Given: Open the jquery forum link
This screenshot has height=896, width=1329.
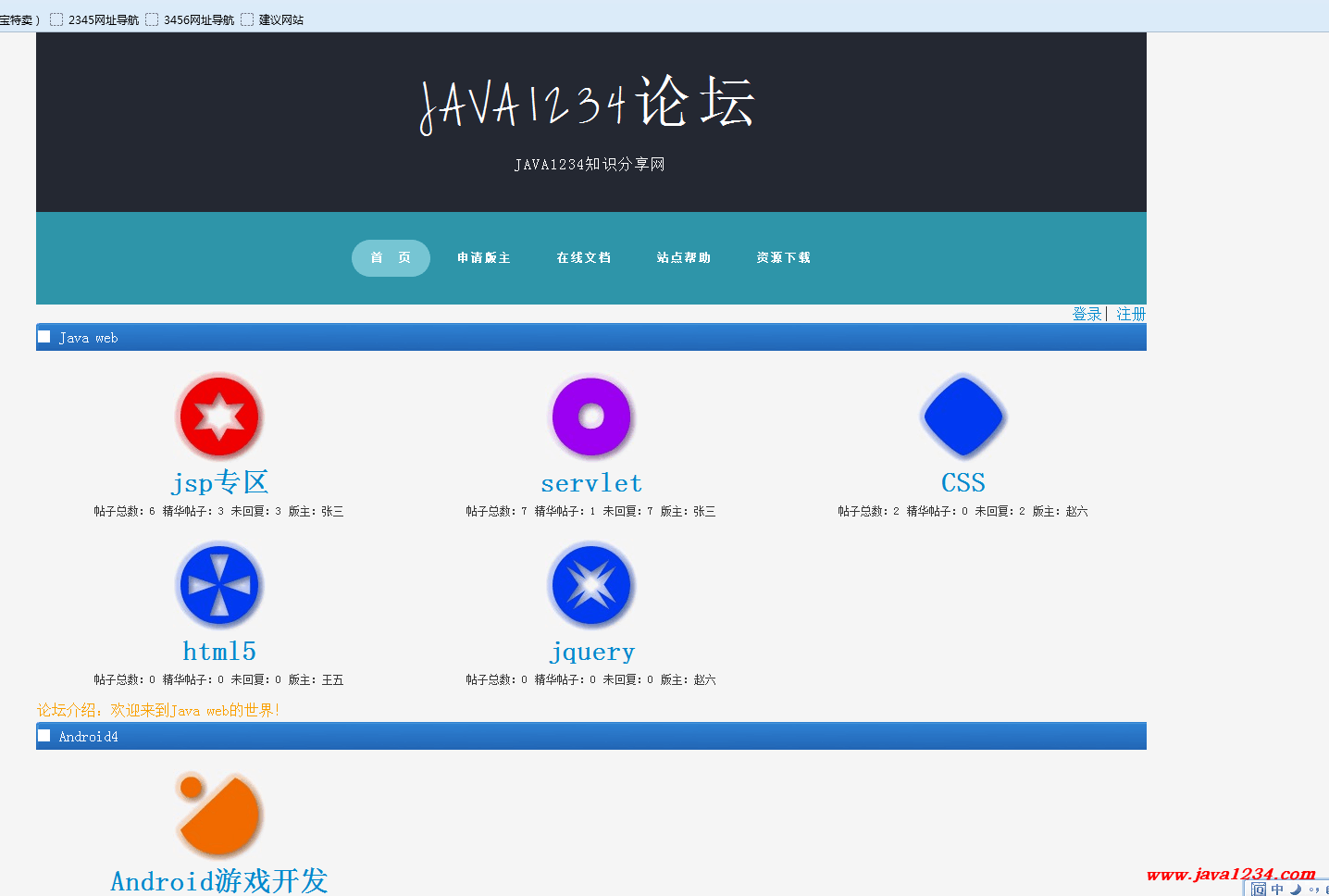Looking at the screenshot, I should [592, 653].
